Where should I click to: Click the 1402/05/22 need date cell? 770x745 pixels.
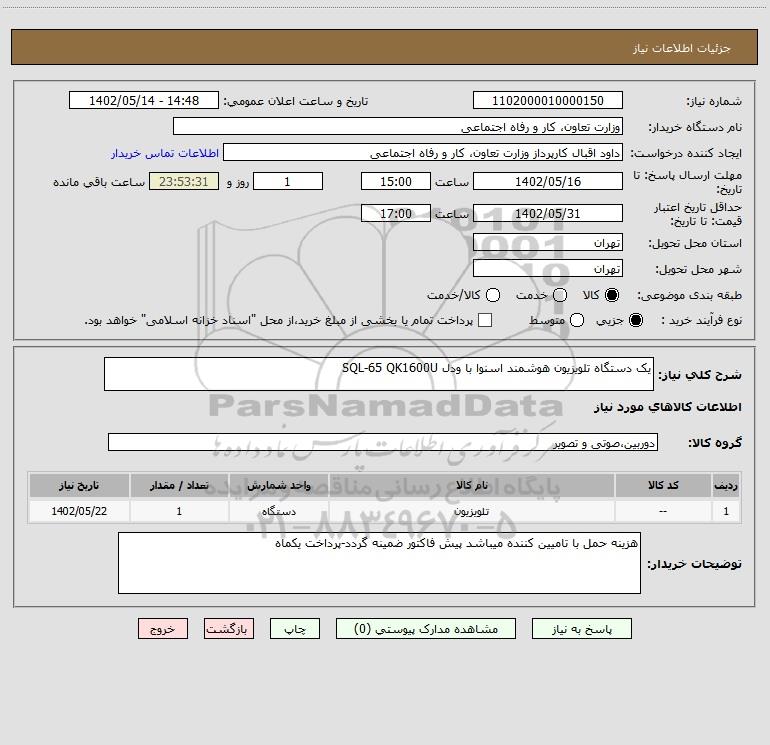[x=79, y=511]
